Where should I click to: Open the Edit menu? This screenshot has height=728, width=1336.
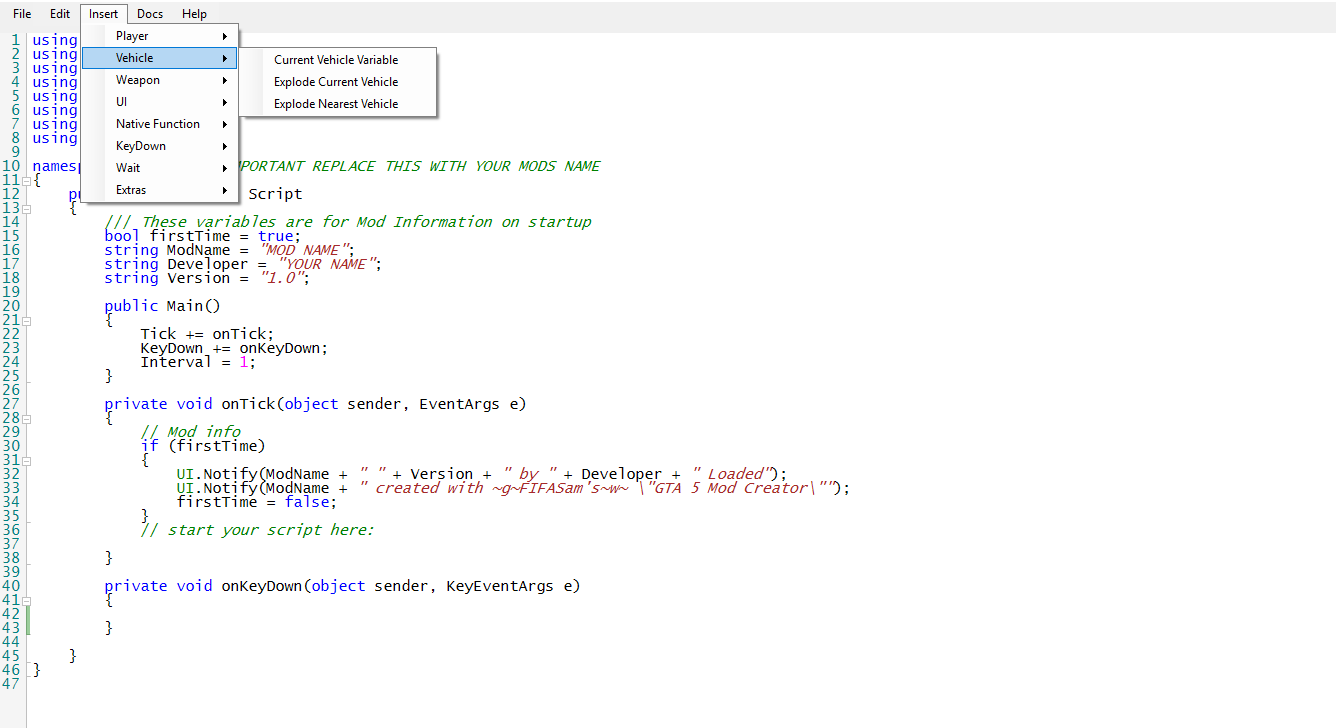[x=60, y=14]
